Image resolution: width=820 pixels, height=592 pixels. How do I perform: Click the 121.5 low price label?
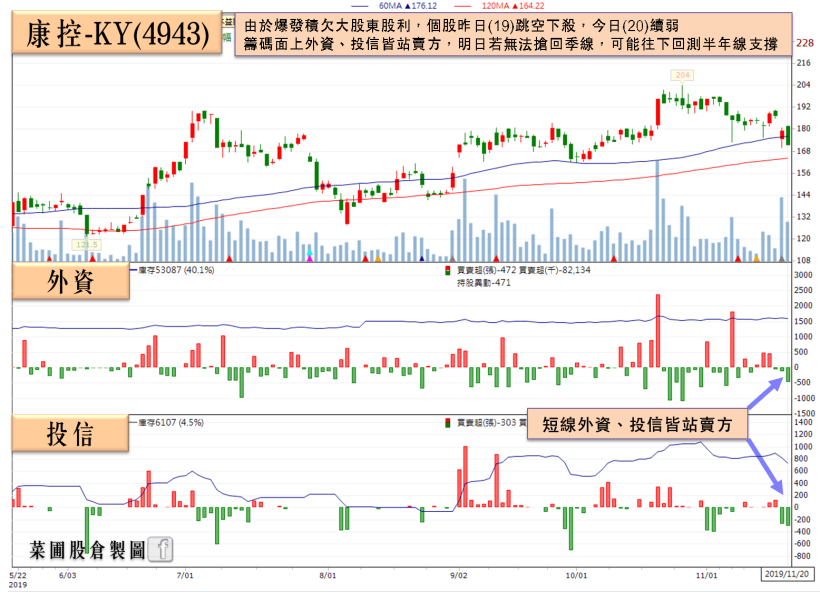coord(86,245)
